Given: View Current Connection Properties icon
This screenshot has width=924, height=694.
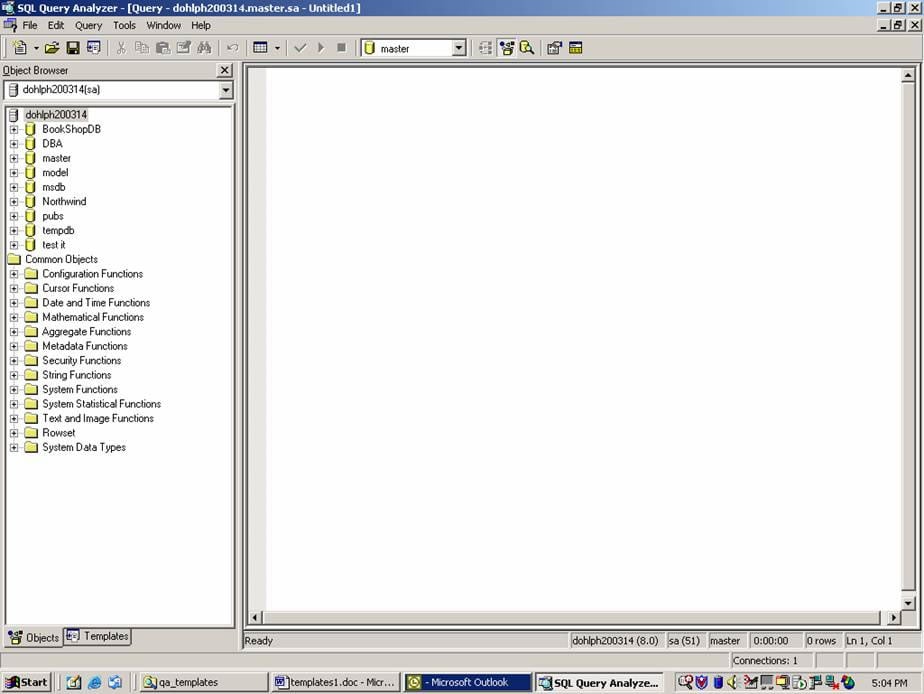Looking at the screenshot, I should tap(553, 47).
